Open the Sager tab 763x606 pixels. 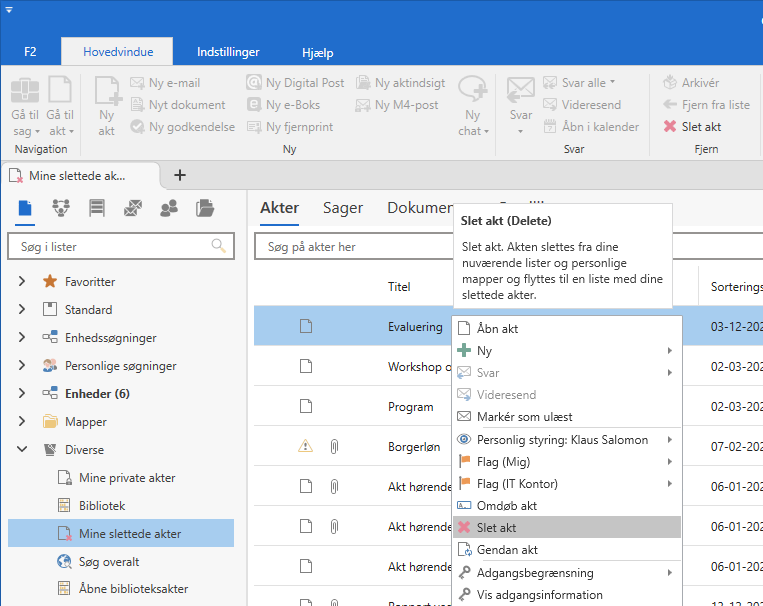[x=343, y=208]
